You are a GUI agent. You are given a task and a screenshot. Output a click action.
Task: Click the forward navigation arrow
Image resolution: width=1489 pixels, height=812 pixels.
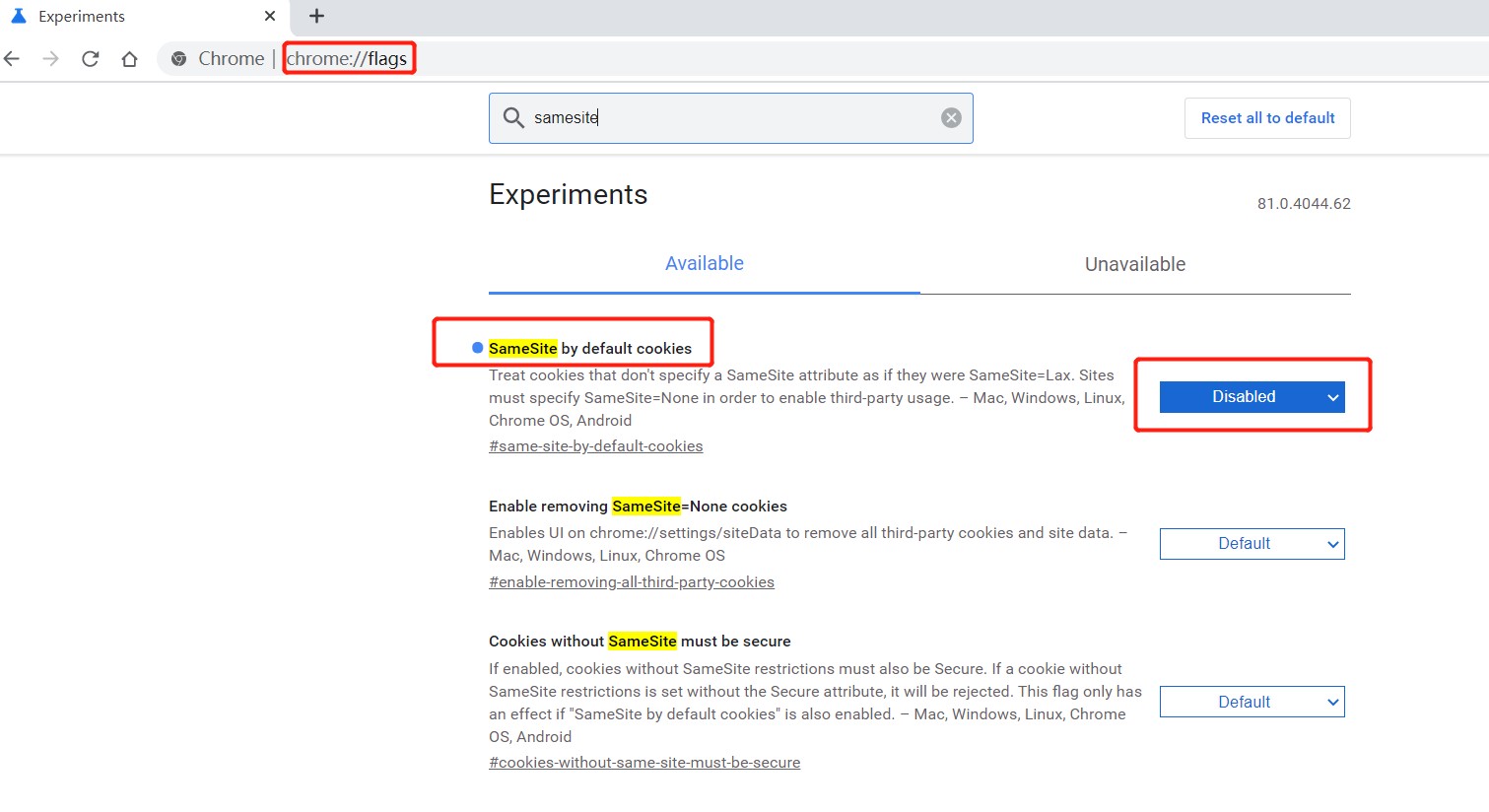tap(50, 59)
